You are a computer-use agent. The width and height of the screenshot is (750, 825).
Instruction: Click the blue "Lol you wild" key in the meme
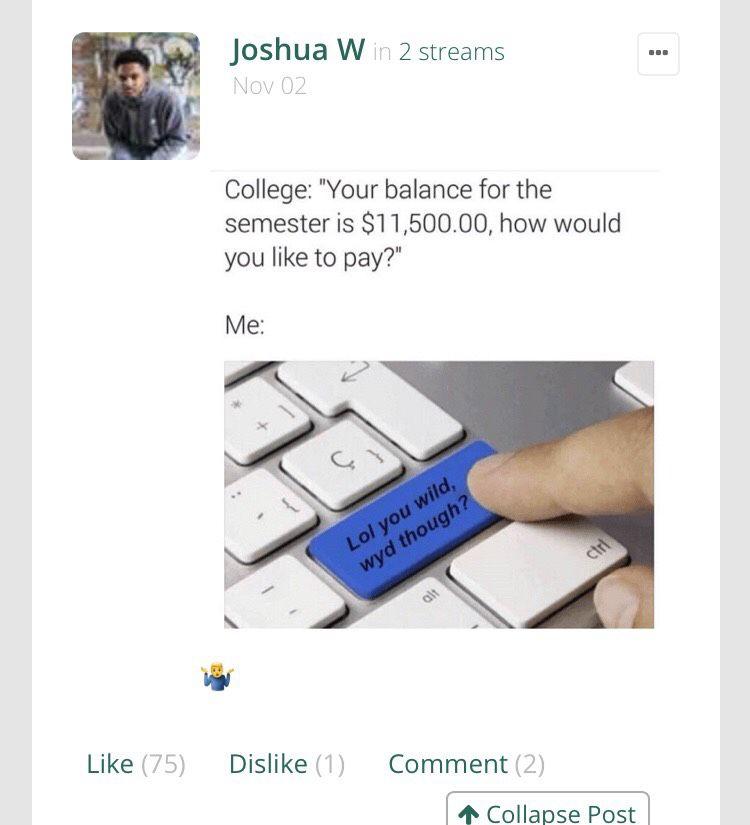[x=405, y=521]
